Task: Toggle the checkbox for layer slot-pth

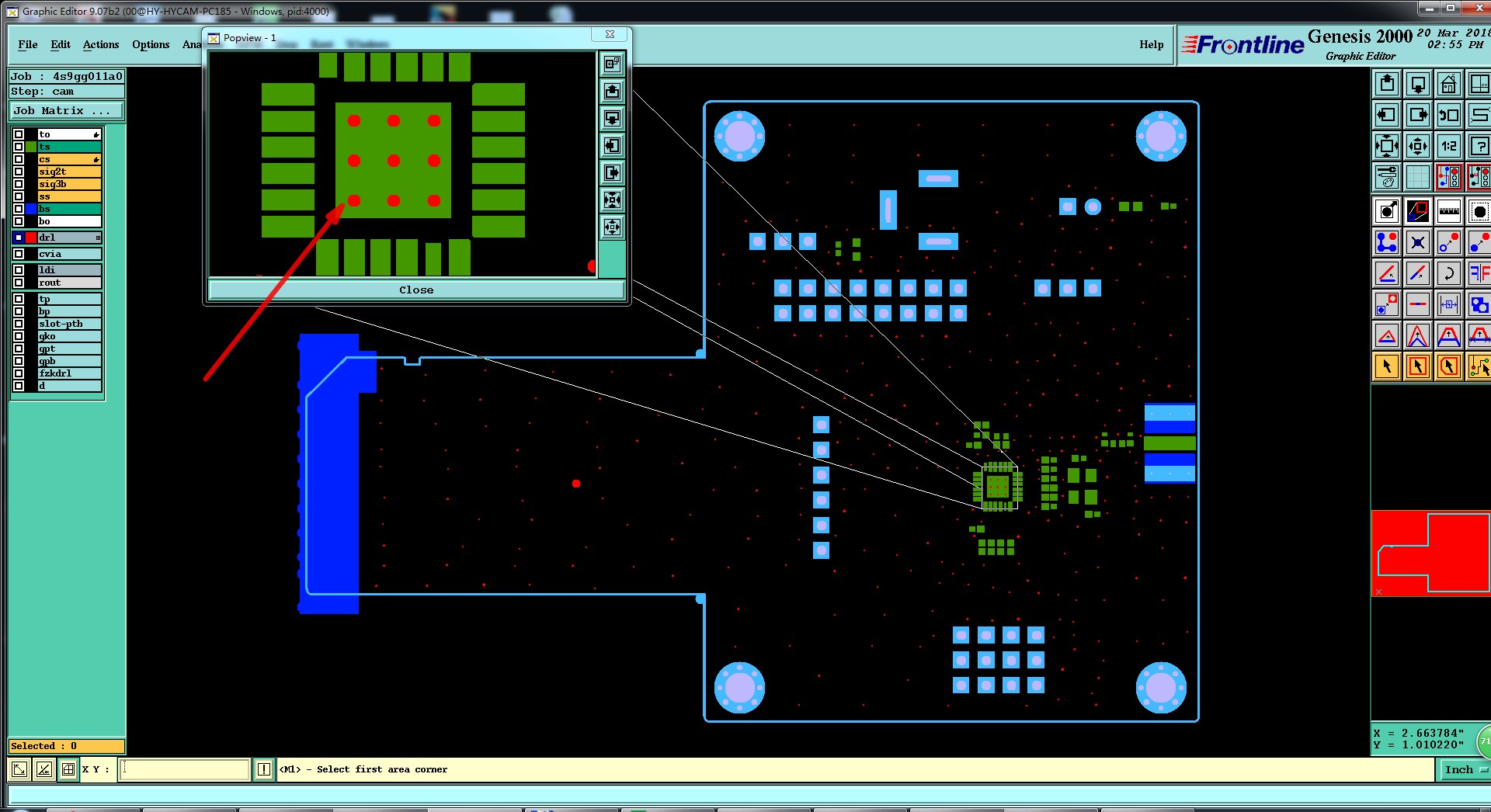Action: tap(19, 324)
